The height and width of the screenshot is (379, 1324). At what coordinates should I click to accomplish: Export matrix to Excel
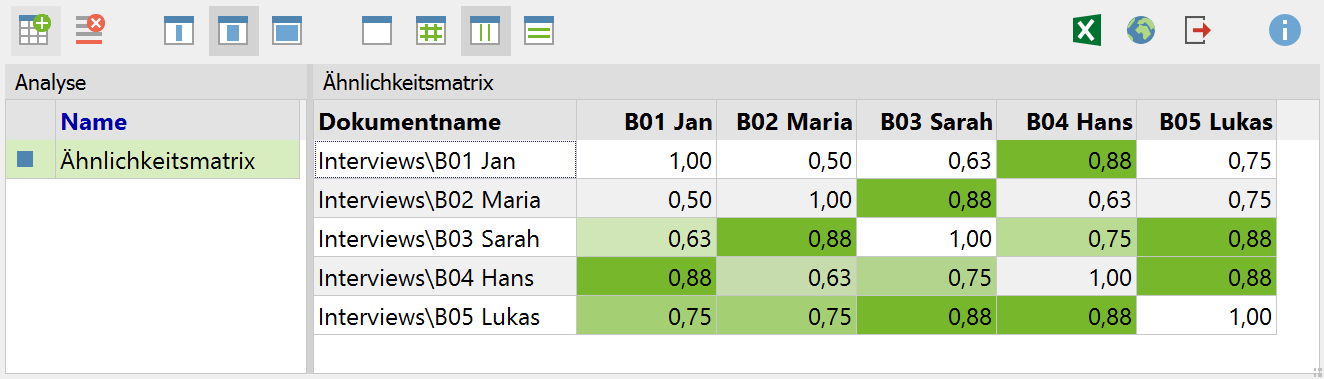[1087, 30]
